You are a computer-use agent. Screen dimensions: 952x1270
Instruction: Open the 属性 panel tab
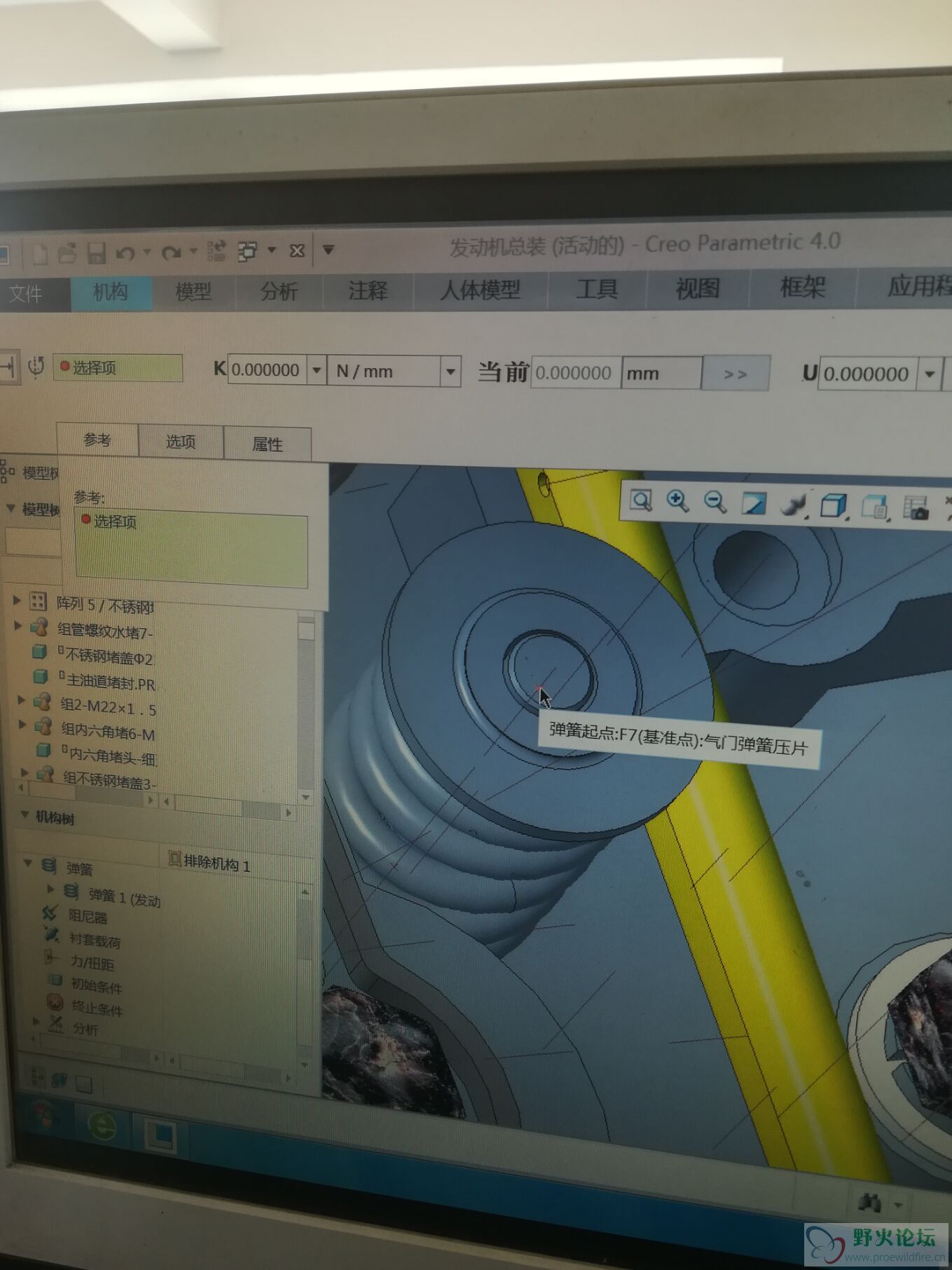tap(267, 444)
